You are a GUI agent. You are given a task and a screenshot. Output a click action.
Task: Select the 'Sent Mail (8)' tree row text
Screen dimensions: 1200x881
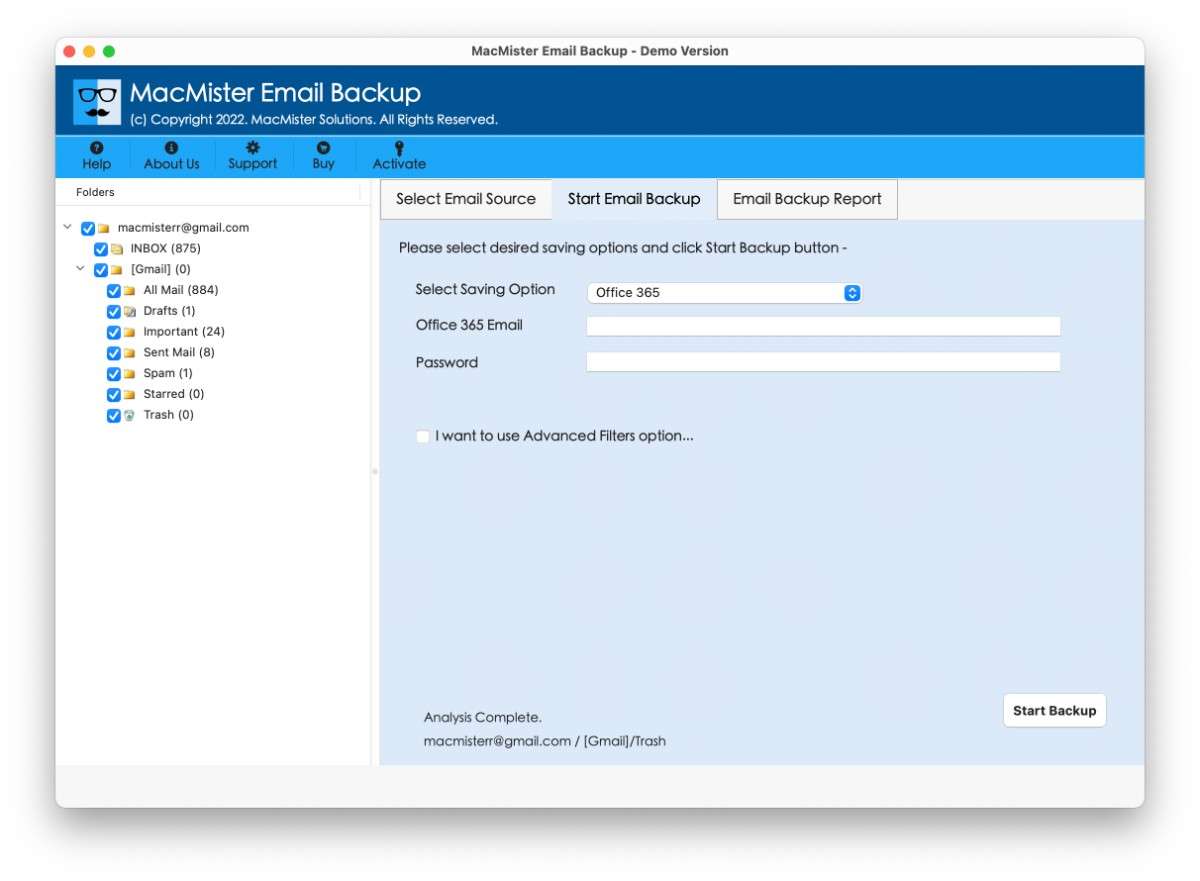[x=179, y=353]
